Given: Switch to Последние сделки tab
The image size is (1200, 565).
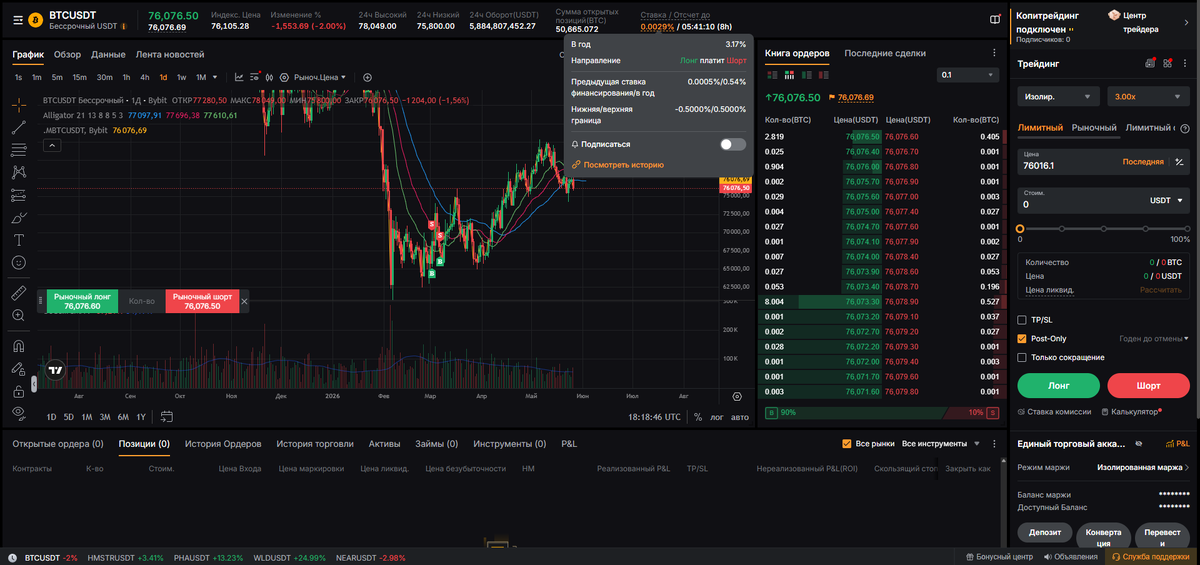Looking at the screenshot, I should [885, 53].
